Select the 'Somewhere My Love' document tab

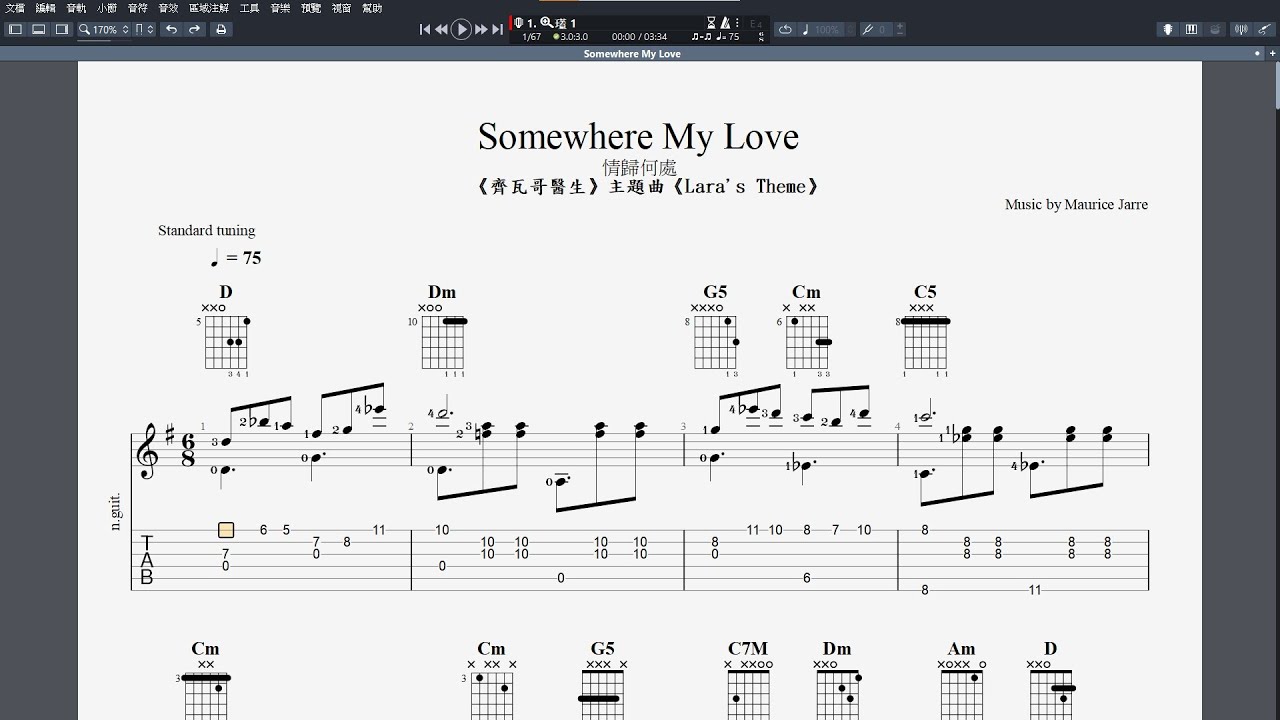[x=632, y=54]
